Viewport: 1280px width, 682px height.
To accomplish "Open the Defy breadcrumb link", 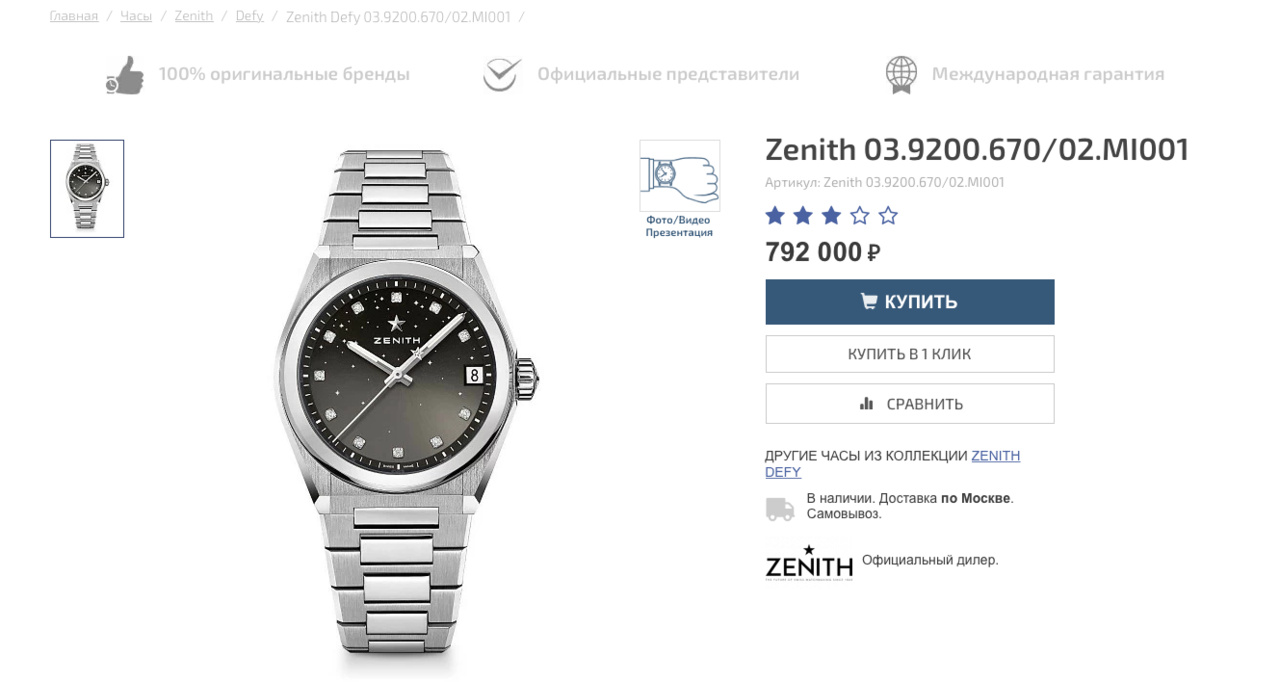I will tap(249, 16).
